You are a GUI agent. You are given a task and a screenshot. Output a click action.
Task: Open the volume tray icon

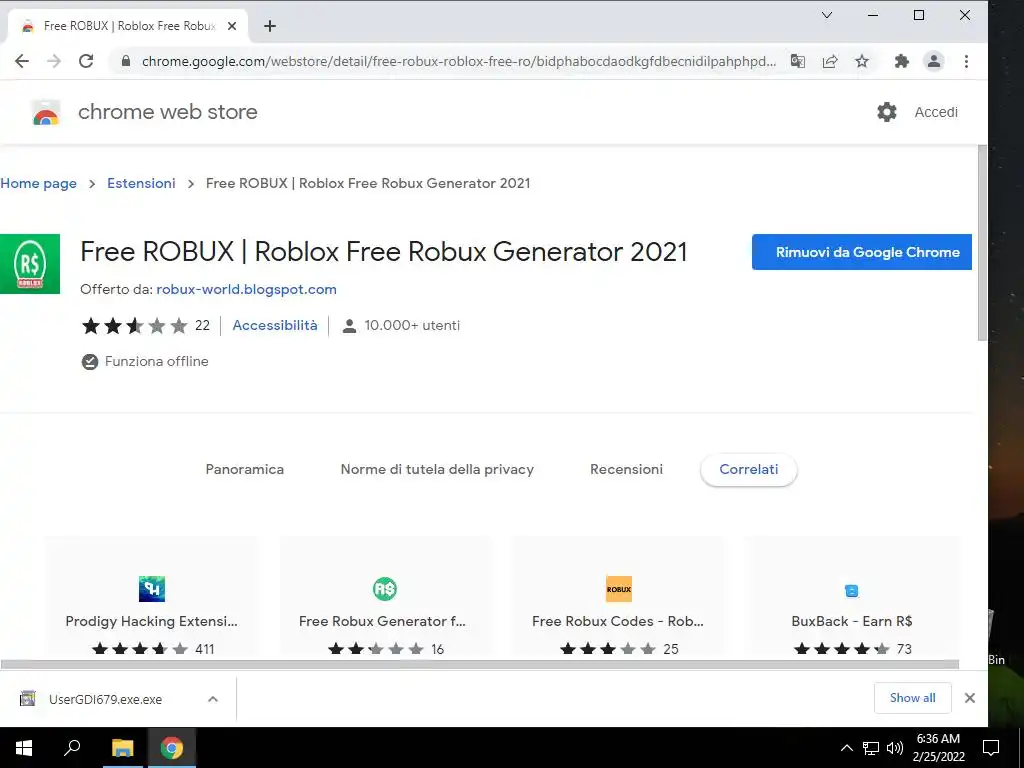coord(895,748)
